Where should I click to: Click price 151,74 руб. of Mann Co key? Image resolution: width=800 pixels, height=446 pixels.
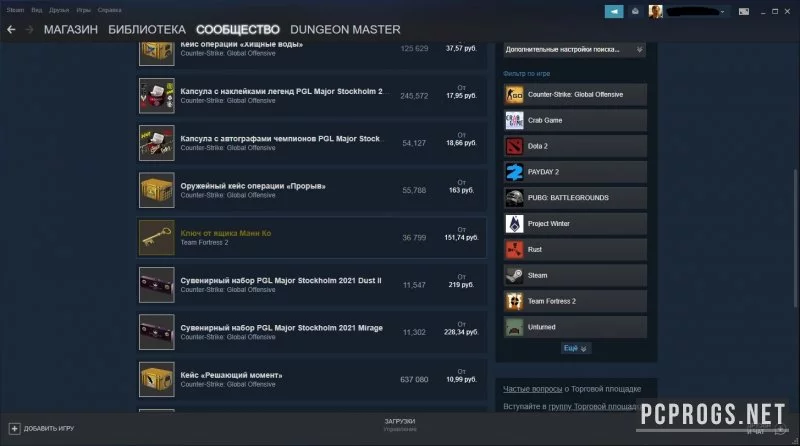pyautogui.click(x=461, y=238)
